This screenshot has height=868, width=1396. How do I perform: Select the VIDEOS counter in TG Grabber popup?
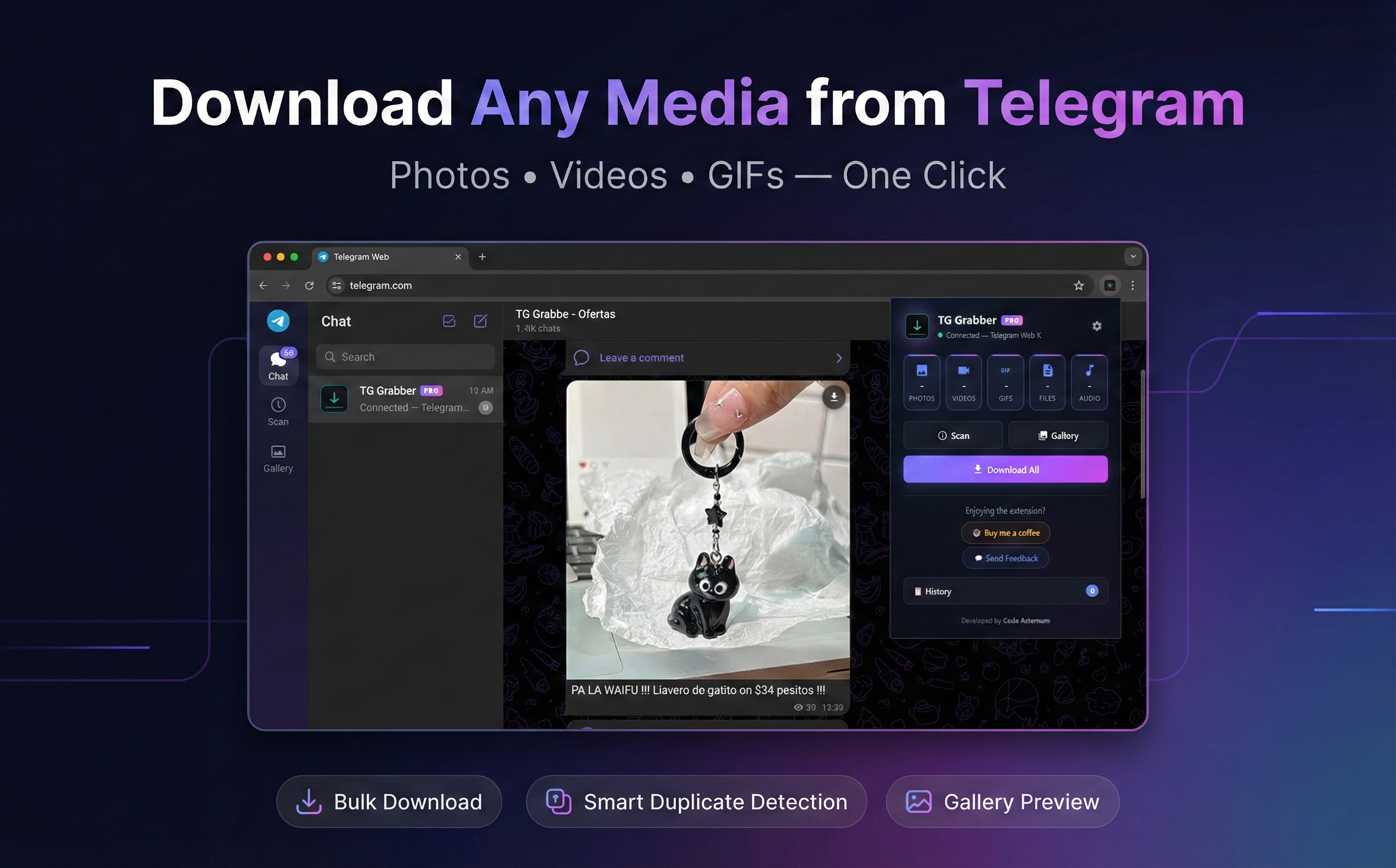coord(963,382)
